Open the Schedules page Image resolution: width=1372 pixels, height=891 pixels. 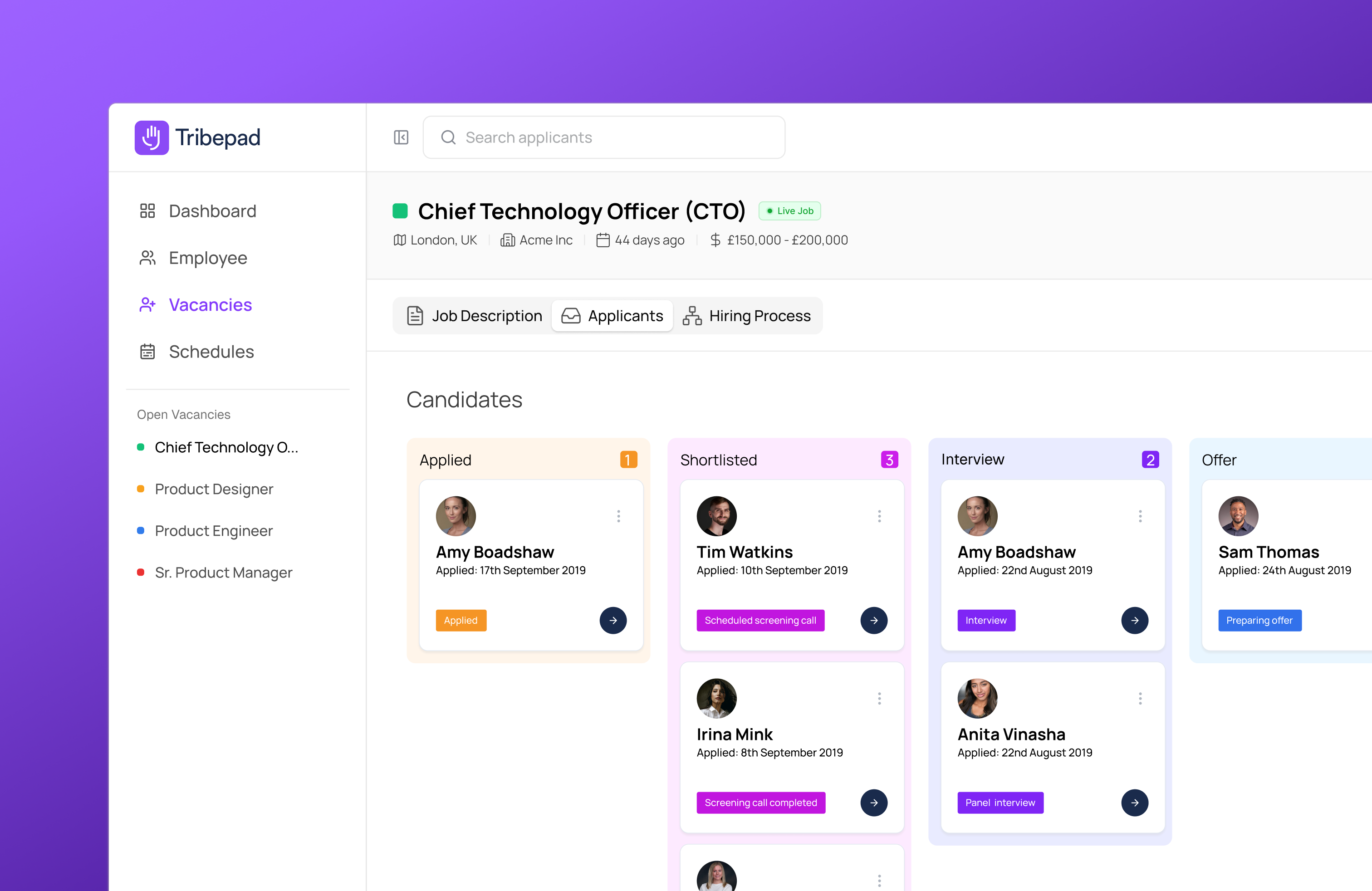[x=211, y=352]
